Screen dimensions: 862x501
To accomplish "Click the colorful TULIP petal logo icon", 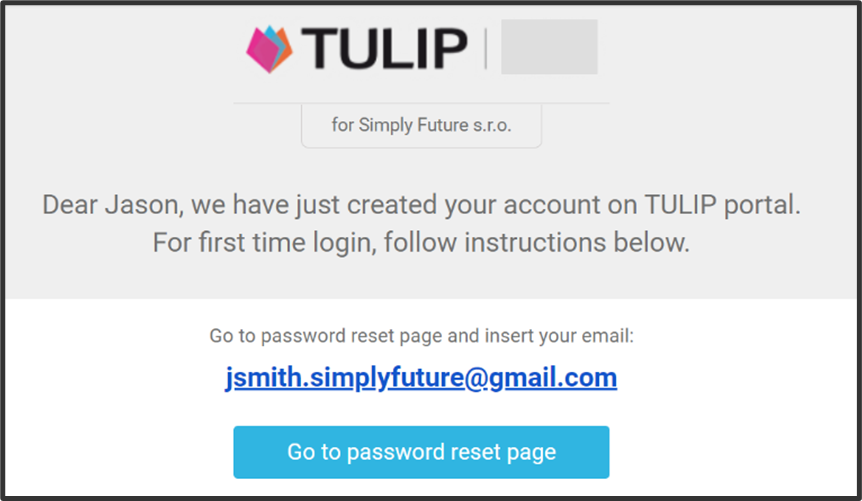I will click(269, 49).
